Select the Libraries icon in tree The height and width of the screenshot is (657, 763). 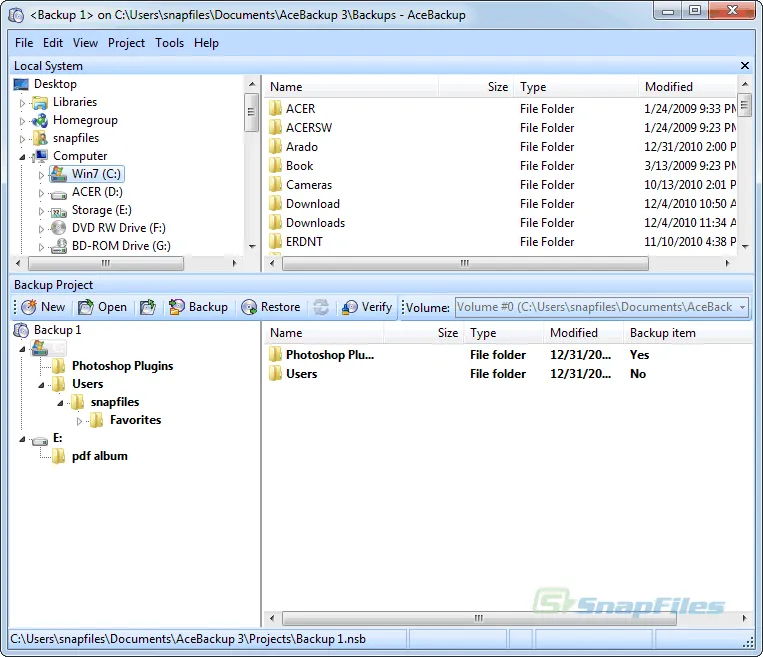point(39,102)
